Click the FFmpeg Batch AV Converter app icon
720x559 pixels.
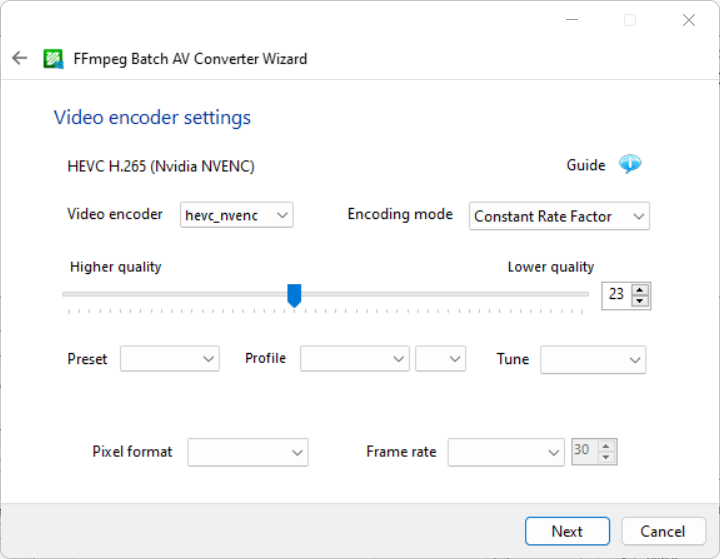pos(53,59)
